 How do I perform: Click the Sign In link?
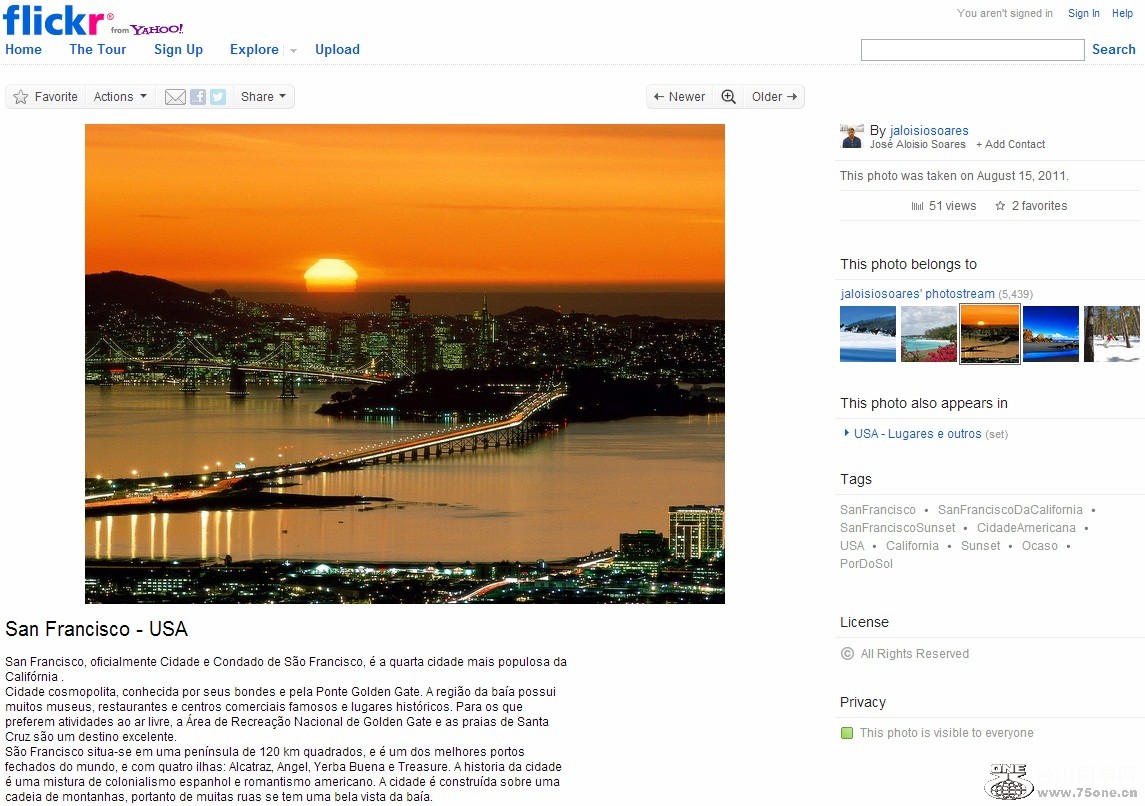tap(1083, 13)
